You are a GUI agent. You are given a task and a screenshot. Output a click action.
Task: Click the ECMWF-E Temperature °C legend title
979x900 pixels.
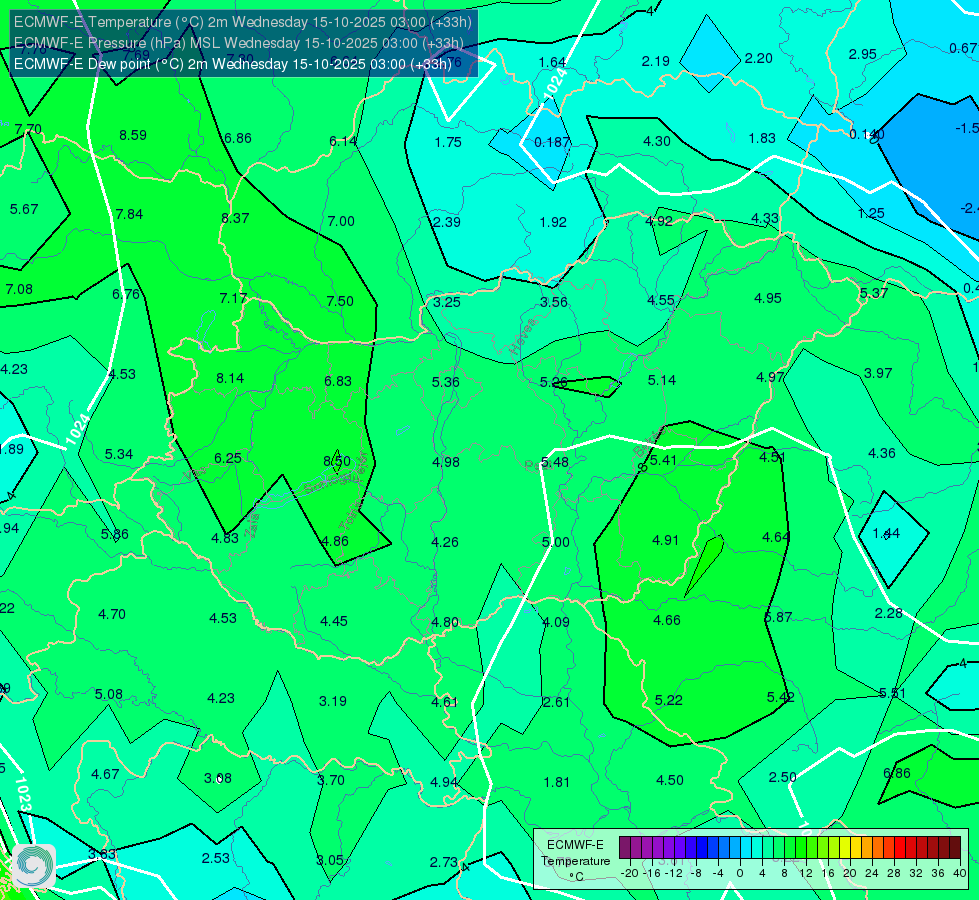(x=575, y=861)
